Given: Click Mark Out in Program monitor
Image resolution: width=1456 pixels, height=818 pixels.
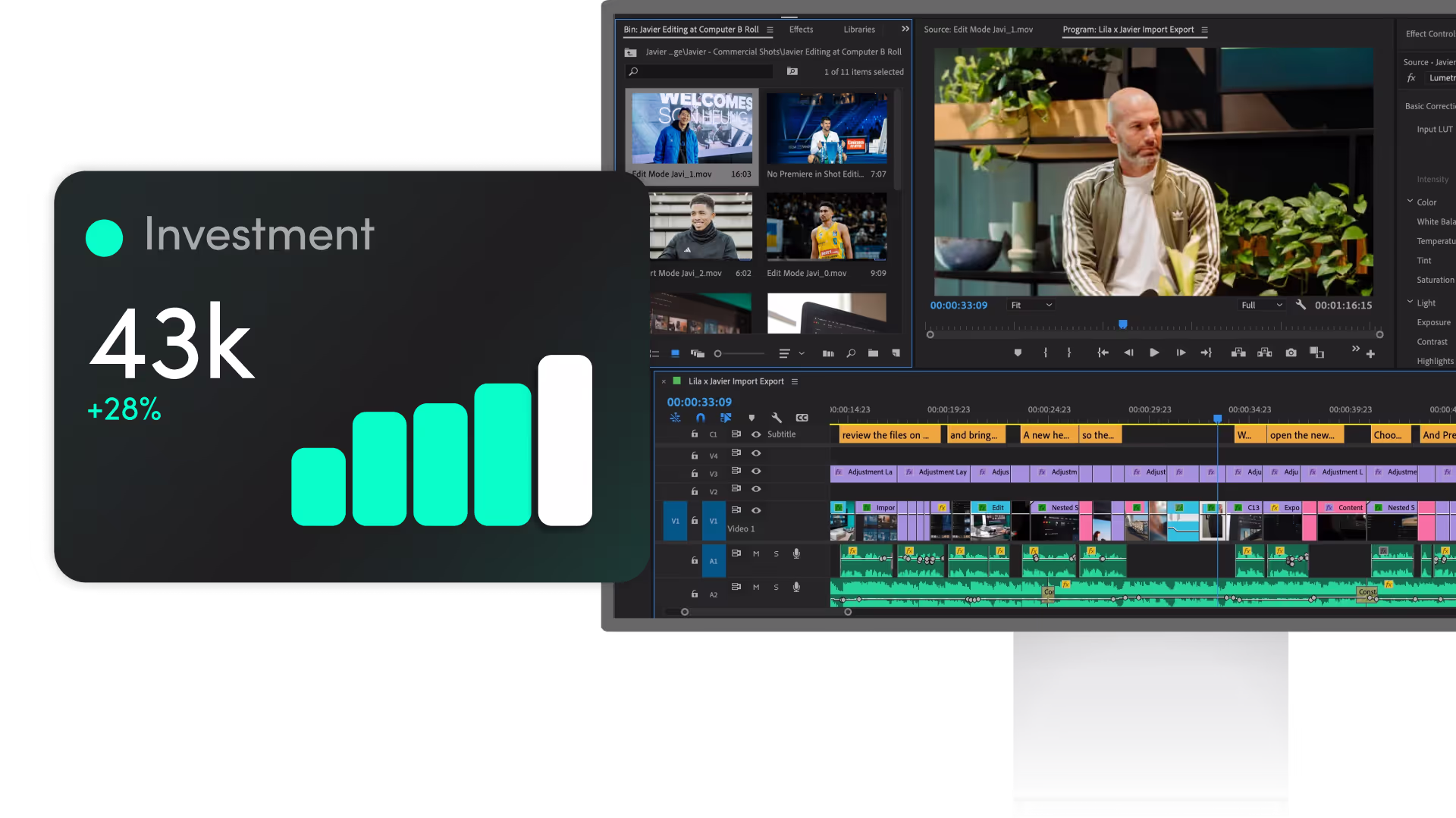Looking at the screenshot, I should click(1069, 353).
